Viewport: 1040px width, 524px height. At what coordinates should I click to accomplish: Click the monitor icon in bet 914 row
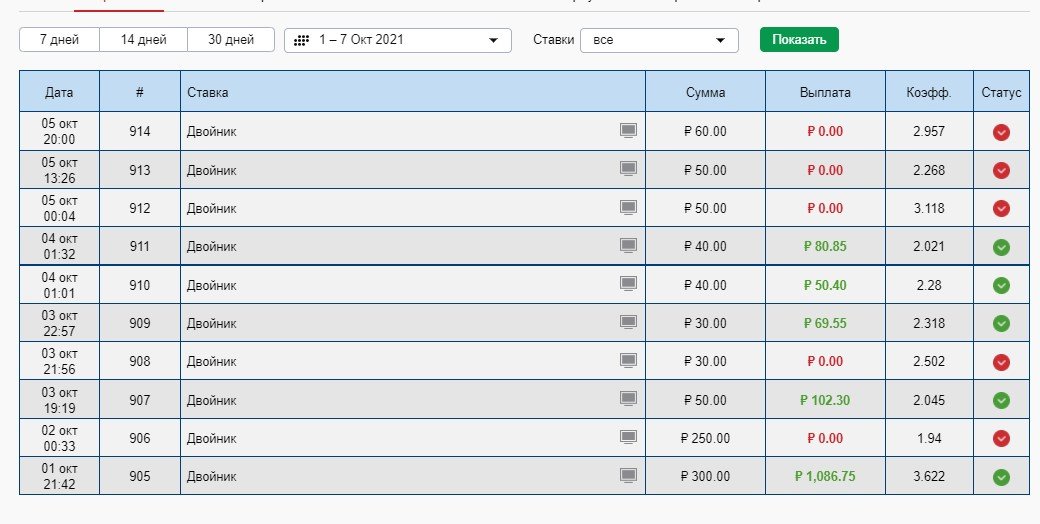pos(628,131)
